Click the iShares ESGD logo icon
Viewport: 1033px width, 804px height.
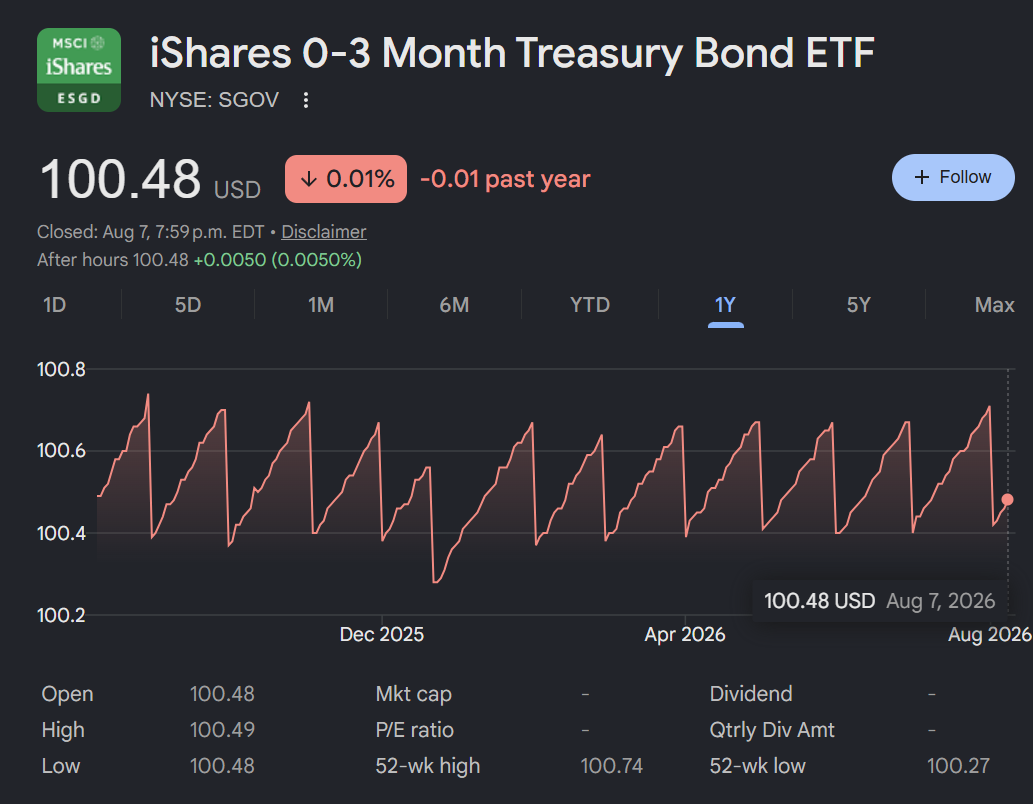[79, 70]
